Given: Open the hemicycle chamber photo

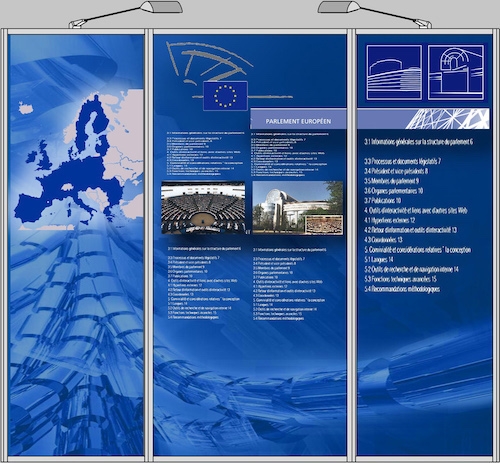Looking at the screenshot, I should point(203,207).
